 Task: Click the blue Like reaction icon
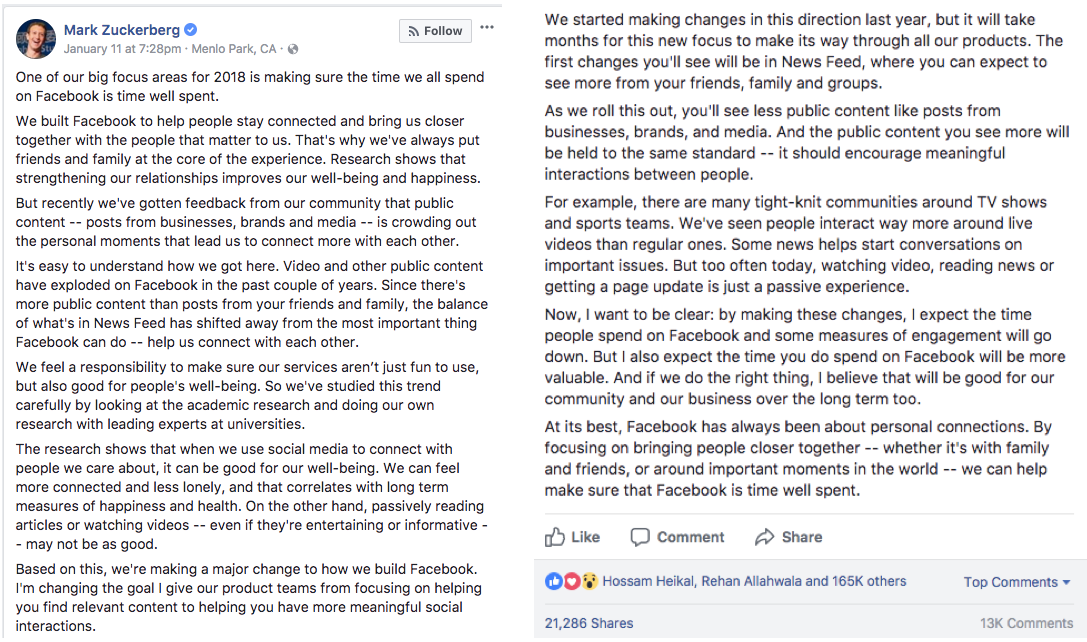(554, 581)
